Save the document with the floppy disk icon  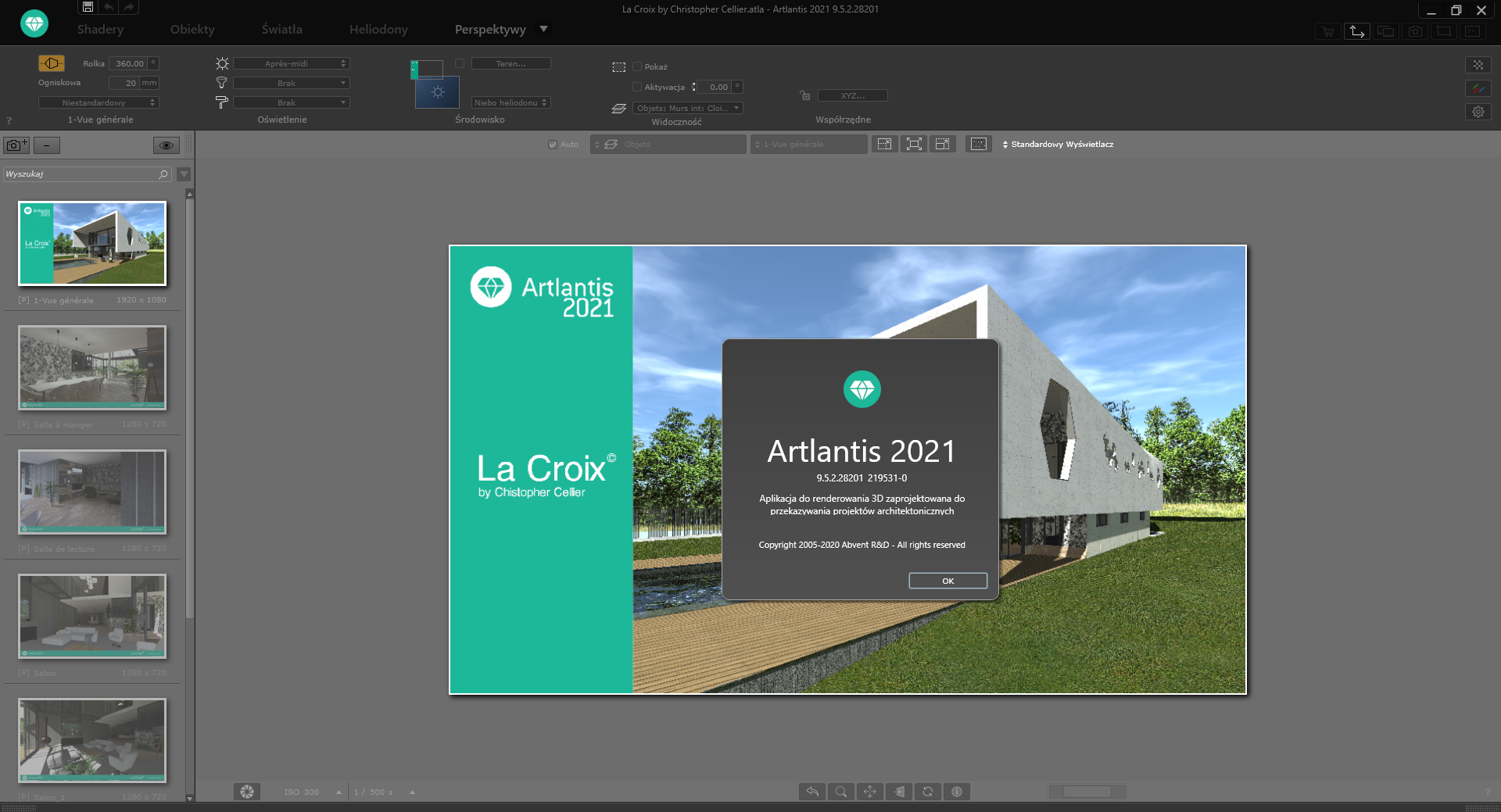pos(88,7)
